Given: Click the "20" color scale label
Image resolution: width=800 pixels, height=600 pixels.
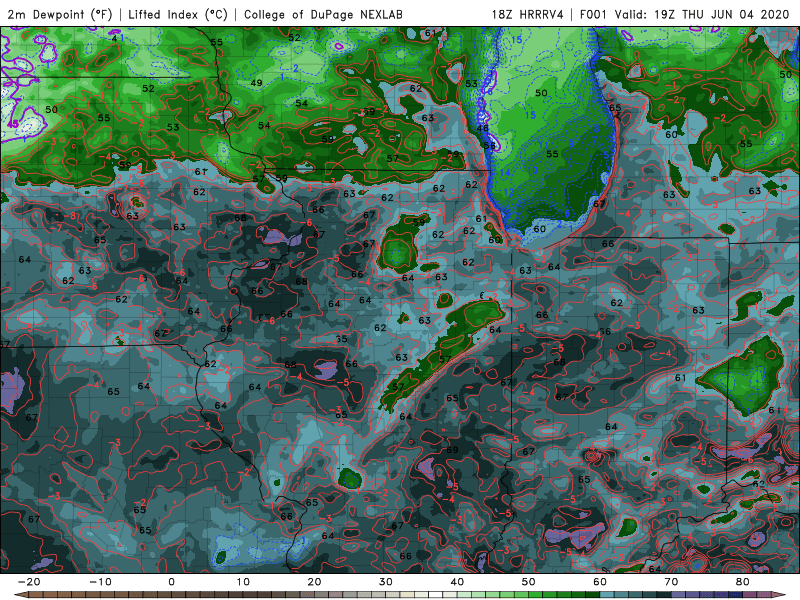Looking at the screenshot, I should [314, 582].
